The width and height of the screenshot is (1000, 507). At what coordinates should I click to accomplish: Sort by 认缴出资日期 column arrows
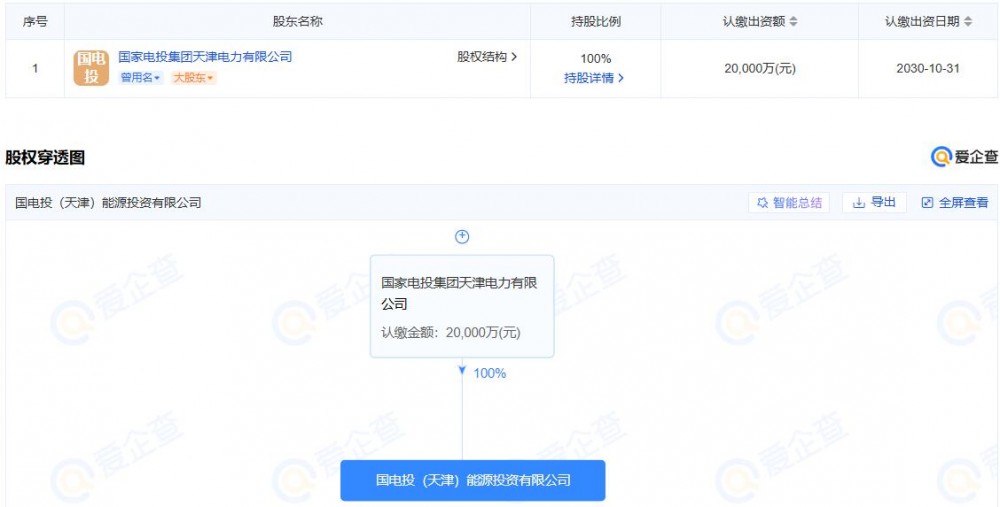pyautogui.click(x=967, y=21)
